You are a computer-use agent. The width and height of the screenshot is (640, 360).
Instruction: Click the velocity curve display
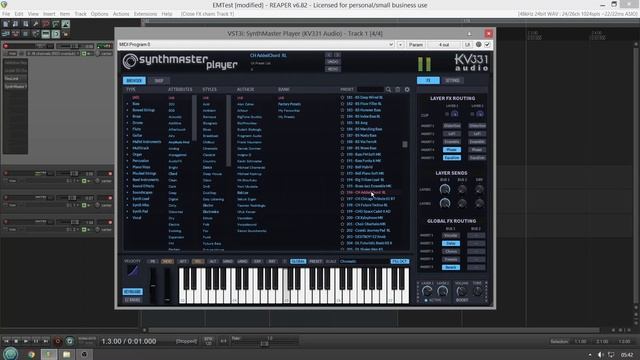tap(133, 272)
